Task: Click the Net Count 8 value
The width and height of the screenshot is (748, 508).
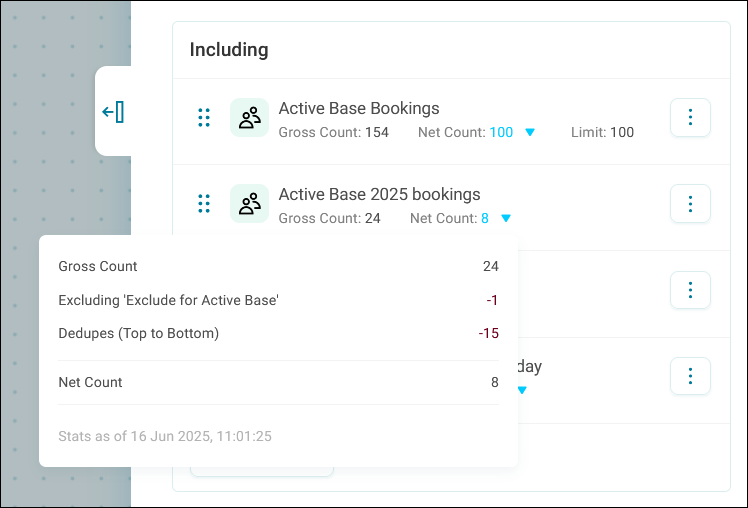Action: coord(485,218)
